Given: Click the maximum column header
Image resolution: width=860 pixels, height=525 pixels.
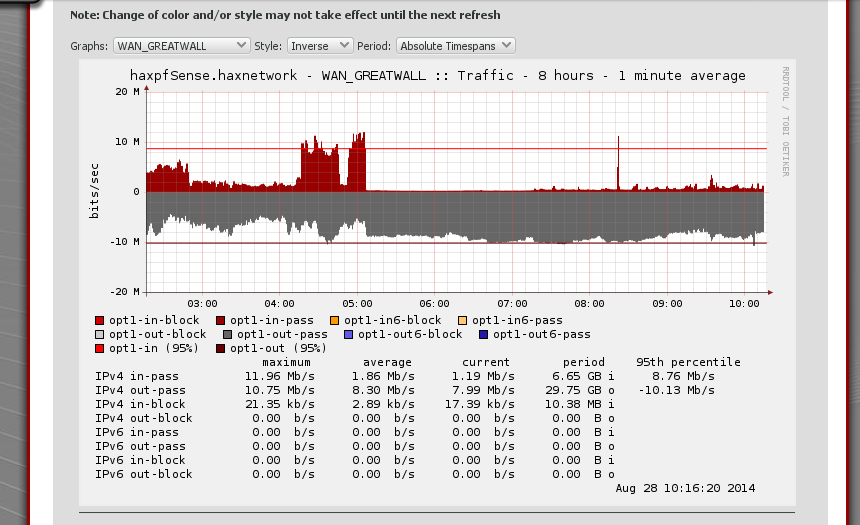Looking at the screenshot, I should (x=286, y=363).
